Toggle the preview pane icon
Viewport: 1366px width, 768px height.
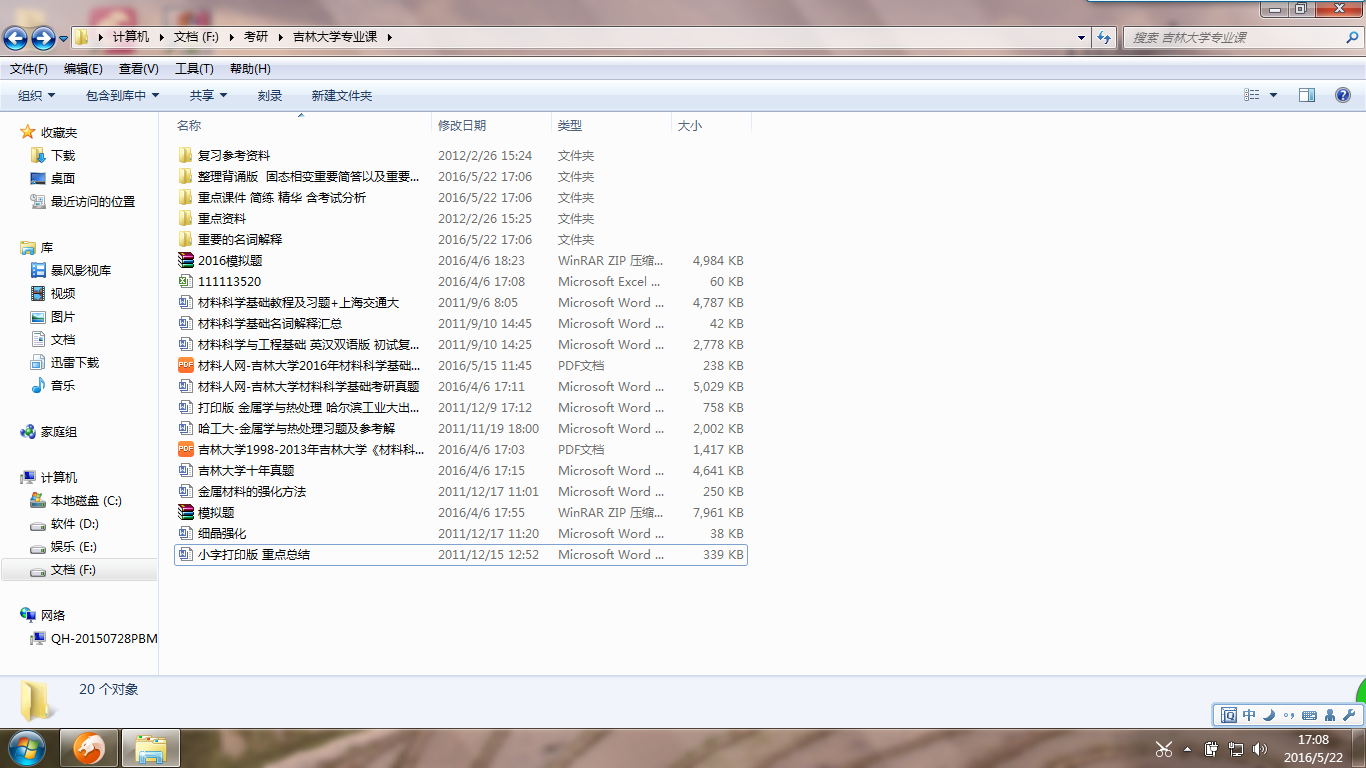[x=1307, y=95]
